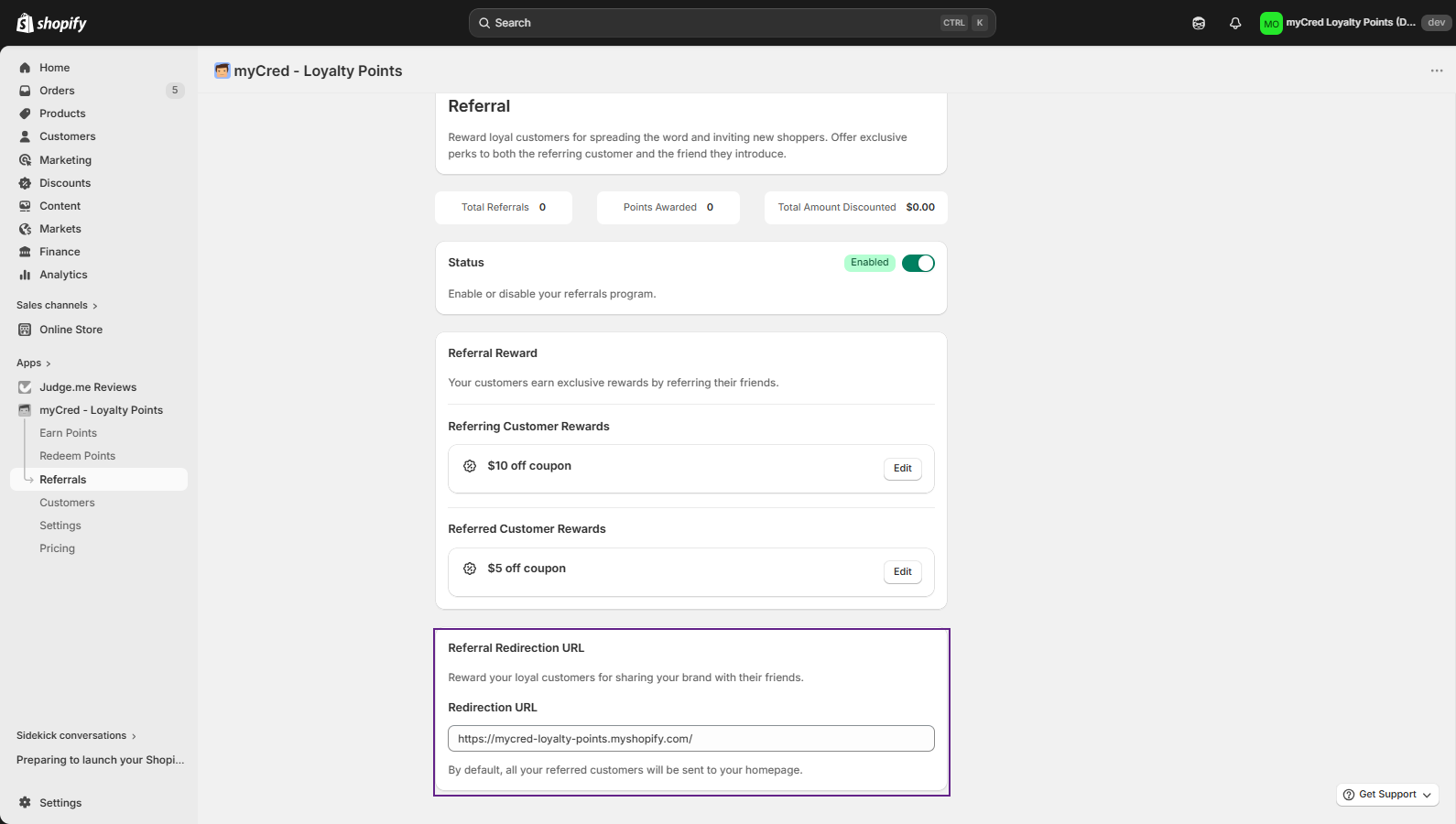Image resolution: width=1456 pixels, height=824 pixels.
Task: Open the notifications bell
Action: coord(1234,23)
